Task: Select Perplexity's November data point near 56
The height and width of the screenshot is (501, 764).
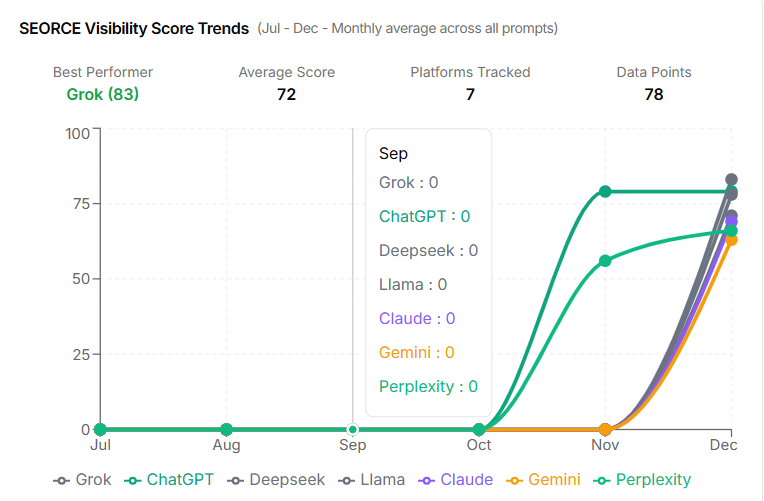Action: 605,261
